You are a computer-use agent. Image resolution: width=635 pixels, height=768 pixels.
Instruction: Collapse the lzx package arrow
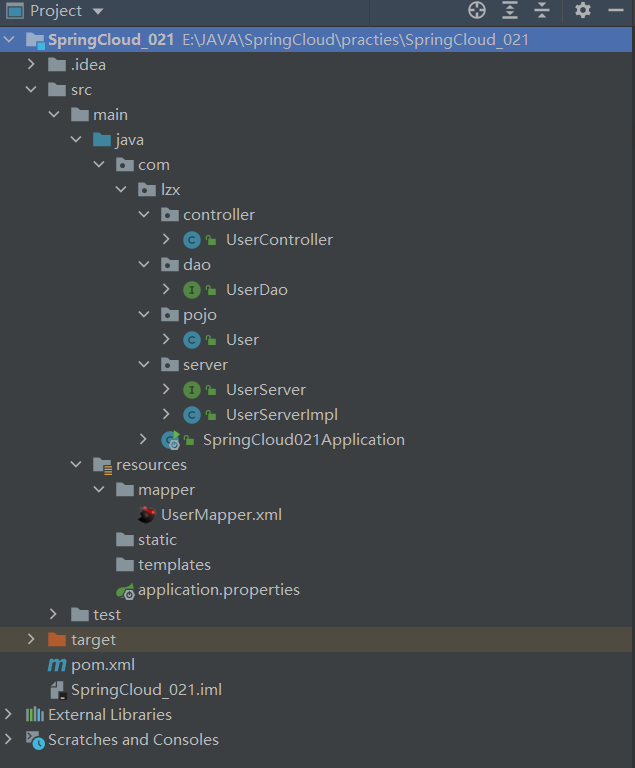[x=121, y=190]
